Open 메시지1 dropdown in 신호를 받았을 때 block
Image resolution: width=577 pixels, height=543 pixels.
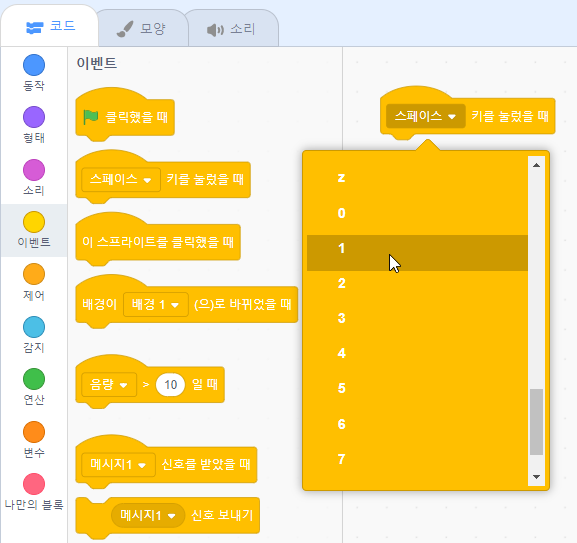(118, 465)
